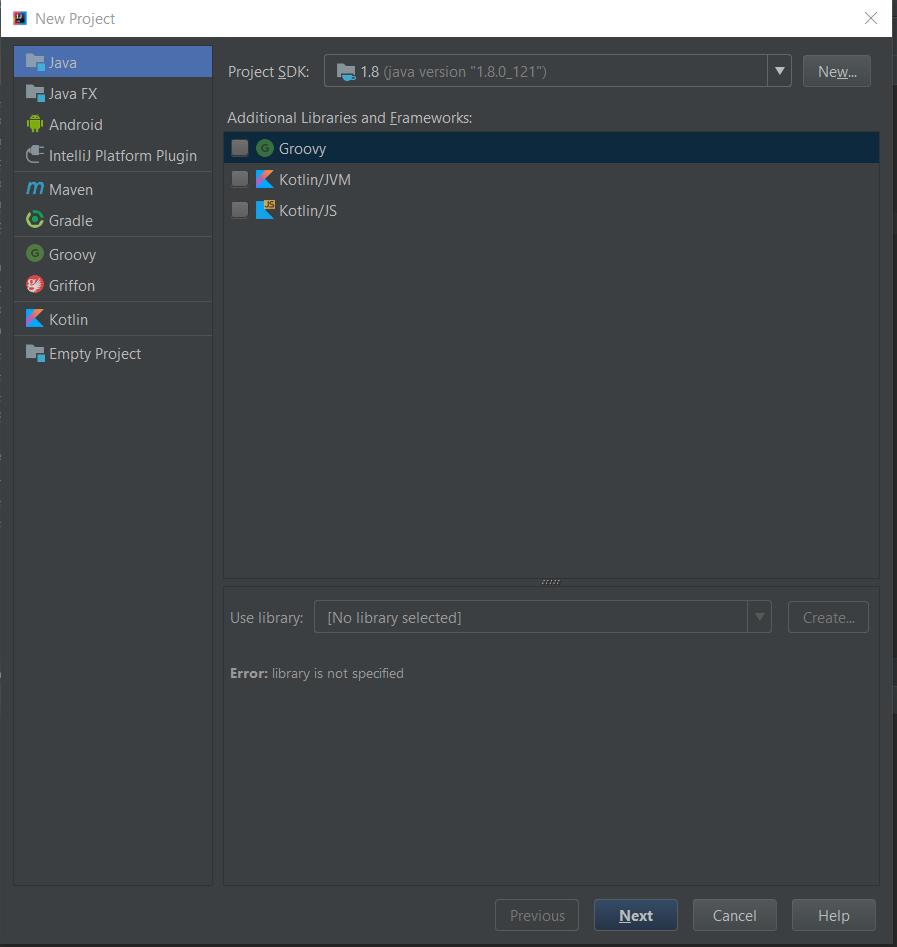The width and height of the screenshot is (897, 947).
Task: Click the '[No library selected]' combo box
Action: (542, 617)
